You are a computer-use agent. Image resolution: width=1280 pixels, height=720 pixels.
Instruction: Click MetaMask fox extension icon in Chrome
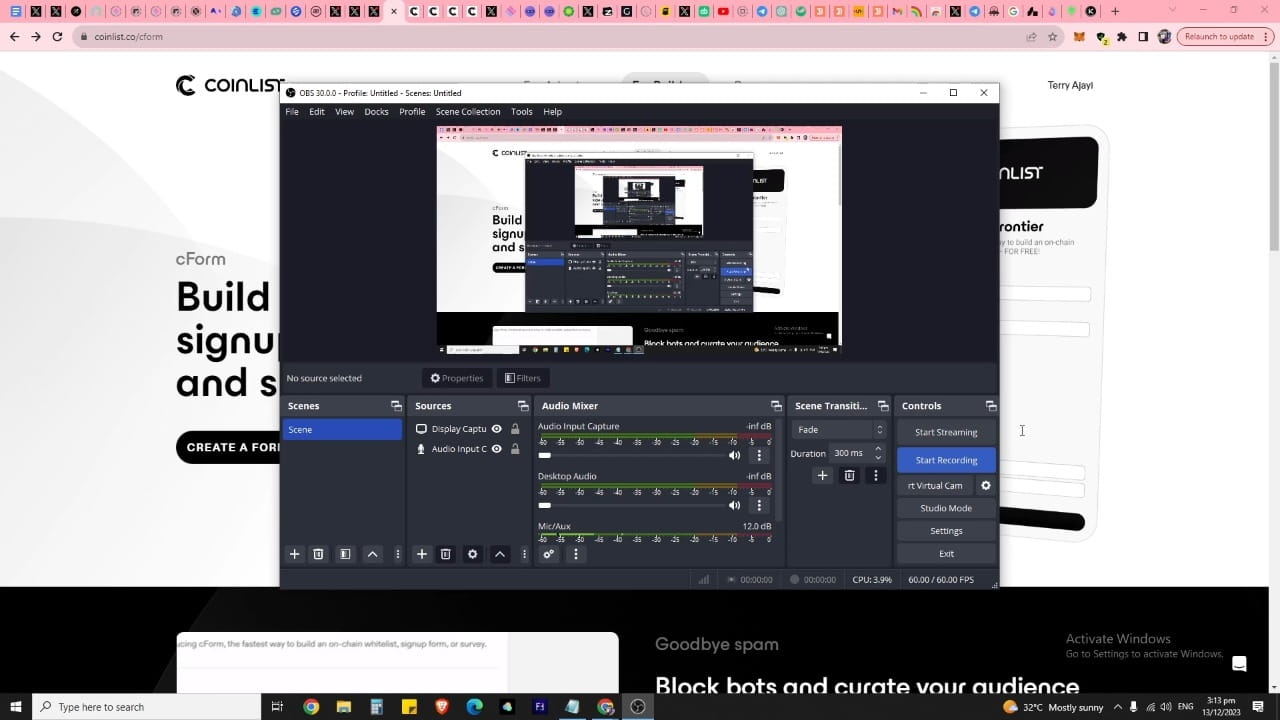pyautogui.click(x=1079, y=37)
